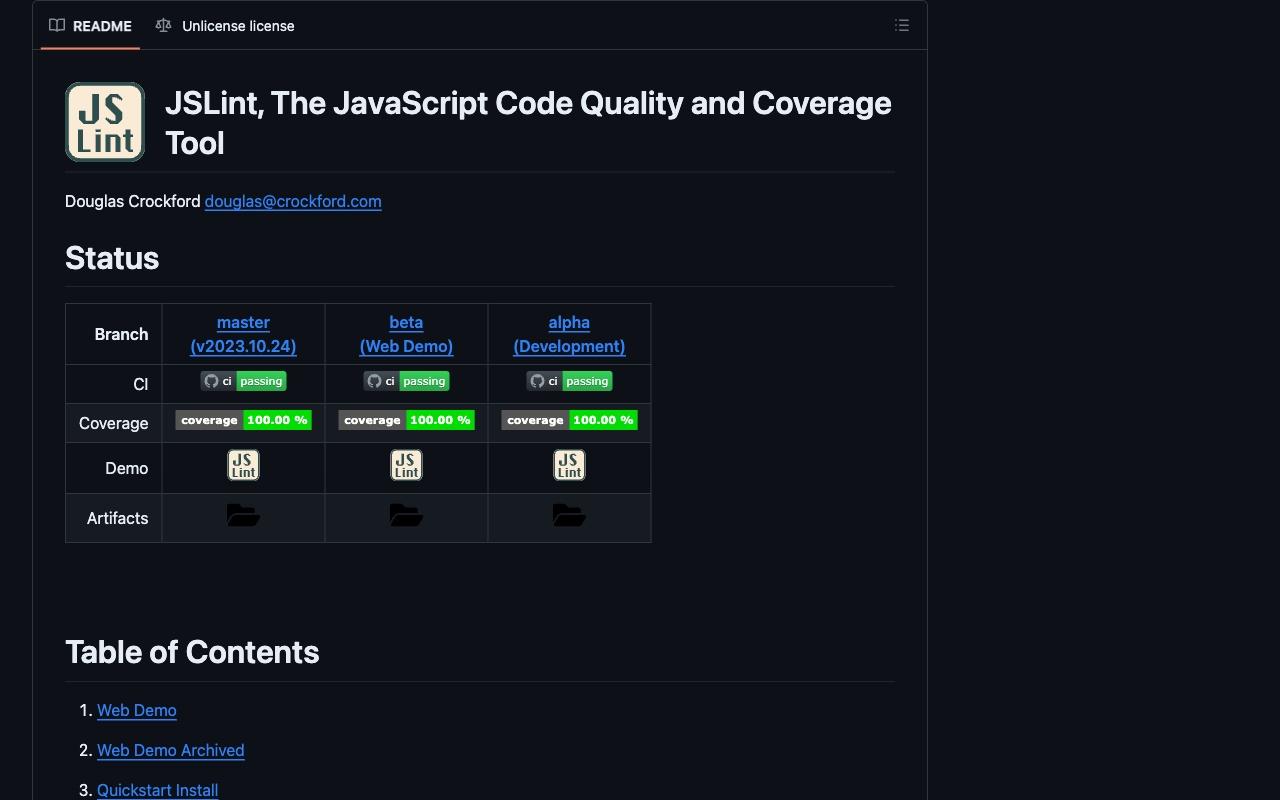Switch to the Unlicense license tab
1280x800 pixels.
click(x=225, y=26)
